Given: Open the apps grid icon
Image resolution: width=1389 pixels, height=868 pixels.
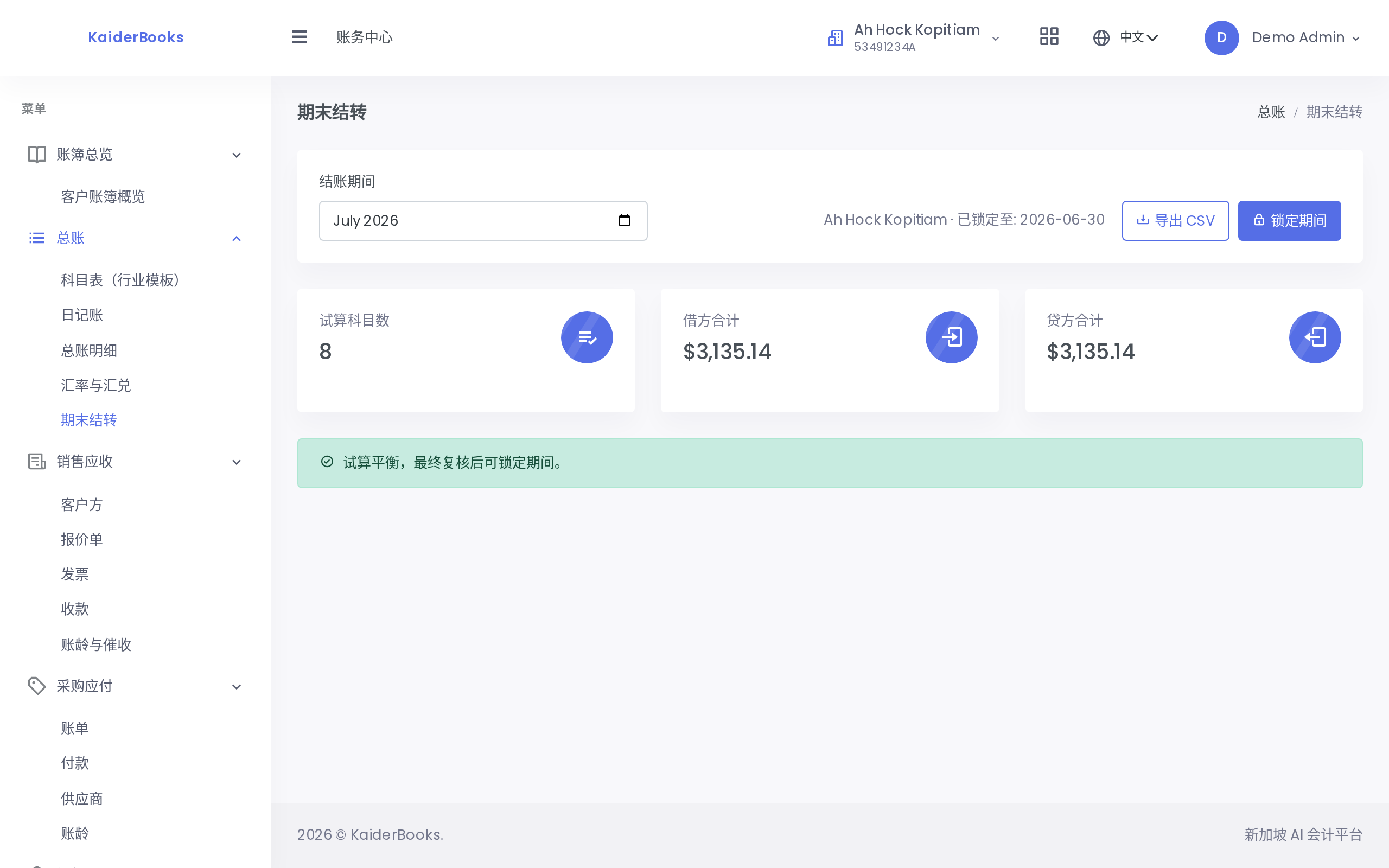Looking at the screenshot, I should [1049, 37].
